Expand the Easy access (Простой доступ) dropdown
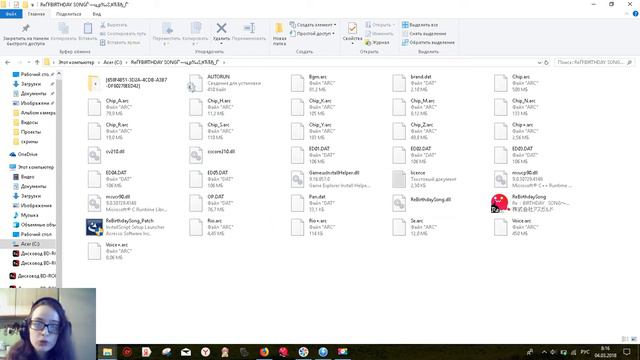This screenshot has width=640, height=360. (x=313, y=33)
